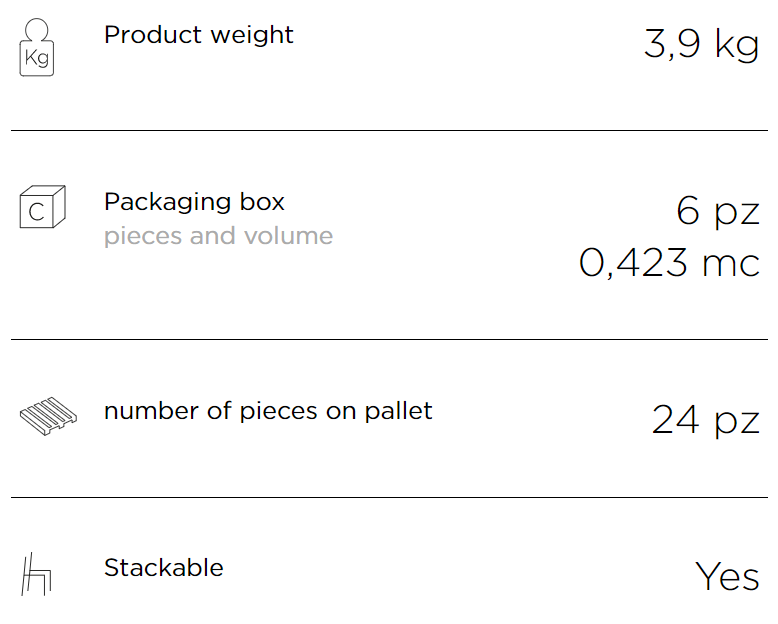Click the divider above Stackable row

point(389,497)
